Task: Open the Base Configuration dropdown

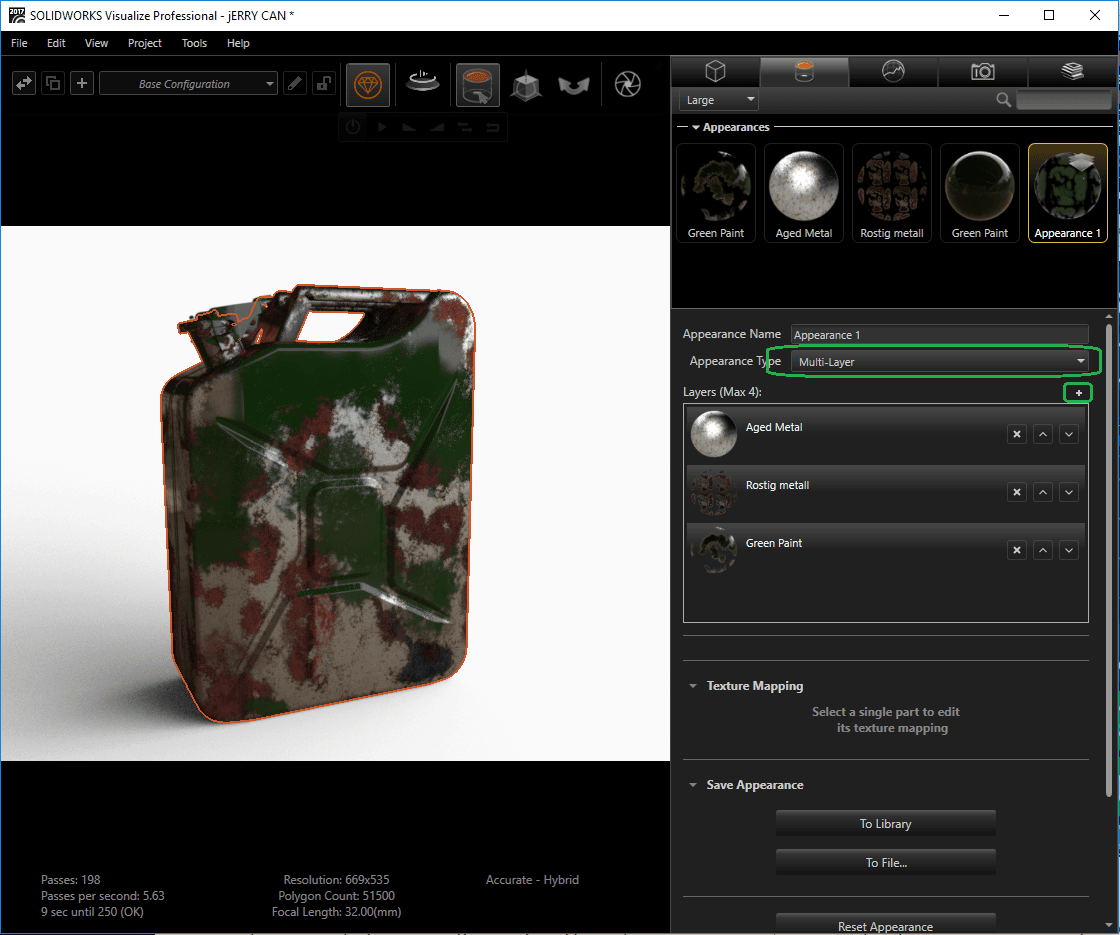Action: 188,84
